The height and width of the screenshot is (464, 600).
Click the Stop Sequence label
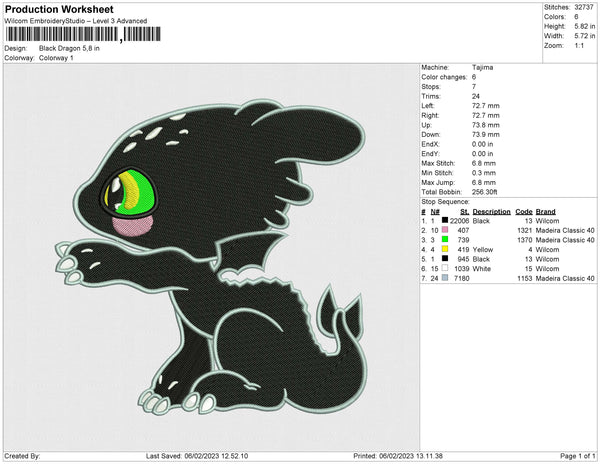(x=445, y=202)
